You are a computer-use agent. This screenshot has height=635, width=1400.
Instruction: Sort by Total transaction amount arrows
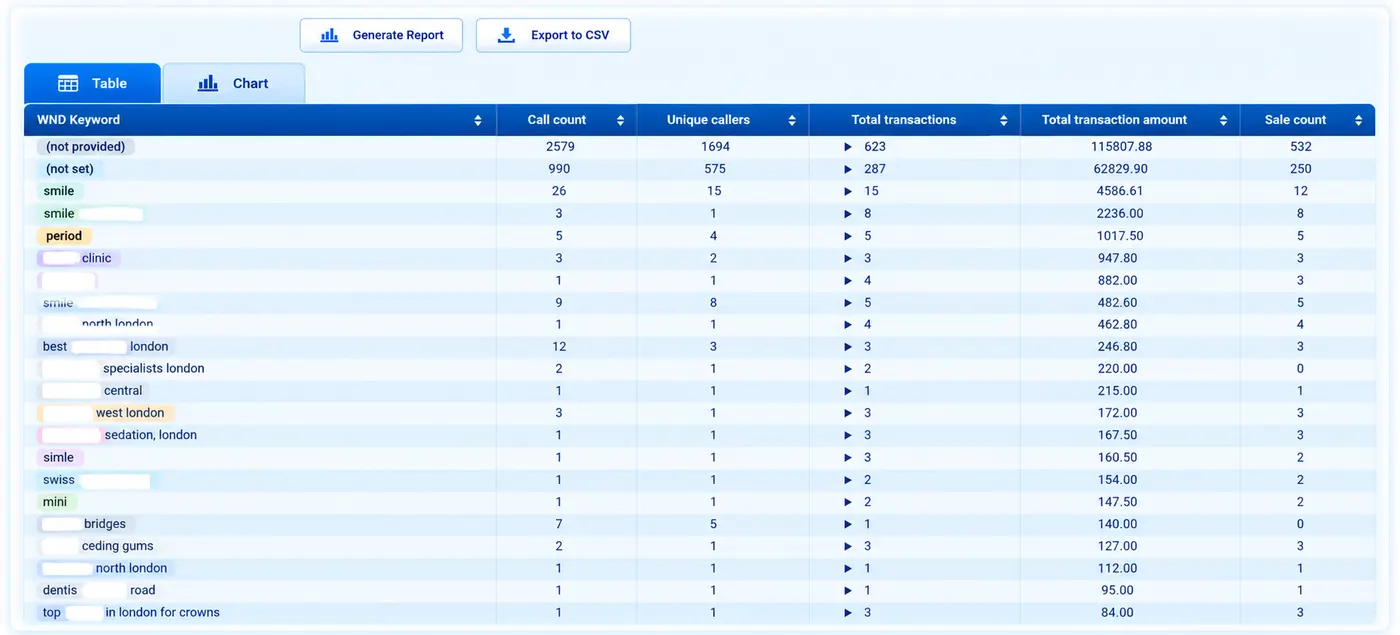pos(1223,120)
